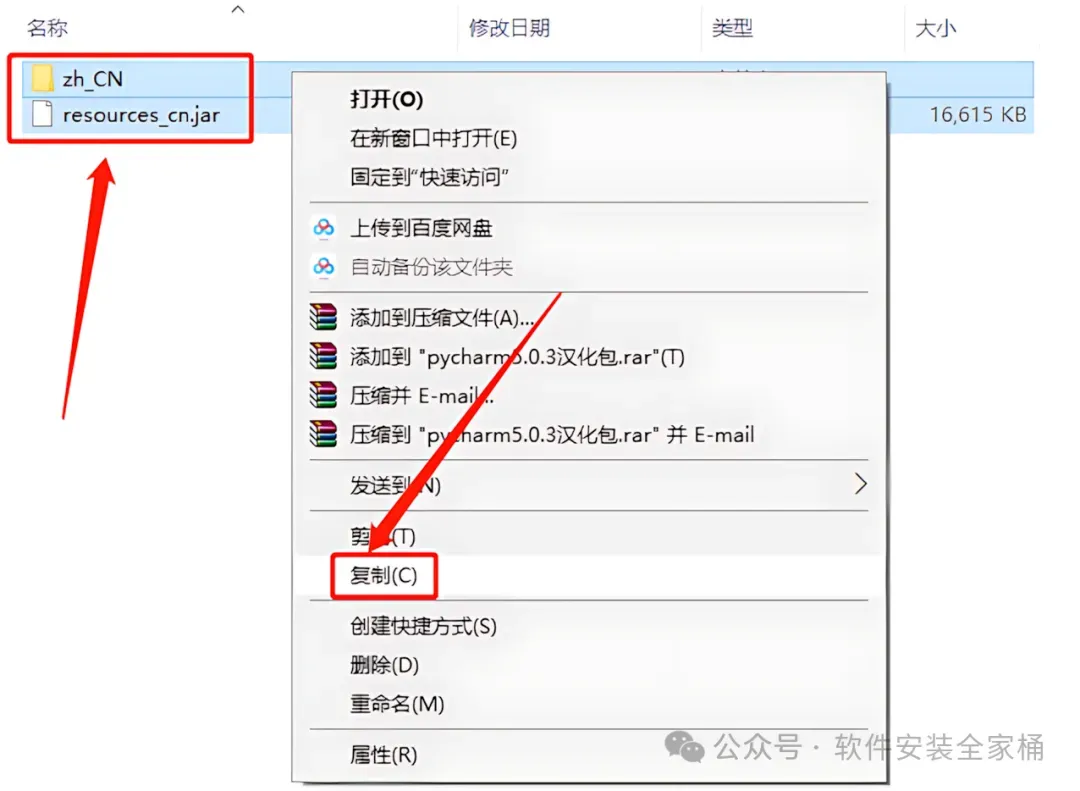This screenshot has width=1080, height=791.
Task: Click the auto-backup folder Baidu icon
Action: (x=324, y=266)
